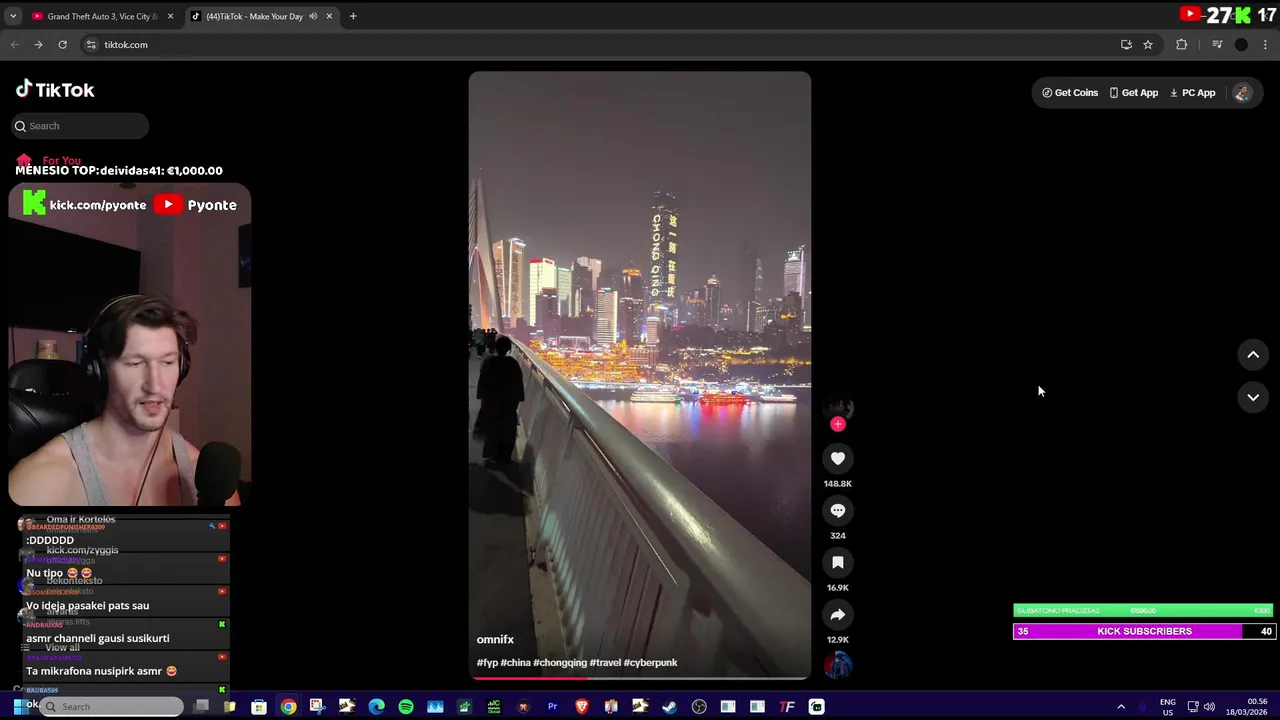Viewport: 1280px width, 720px height.
Task: Click PC App download button
Action: click(x=1192, y=93)
